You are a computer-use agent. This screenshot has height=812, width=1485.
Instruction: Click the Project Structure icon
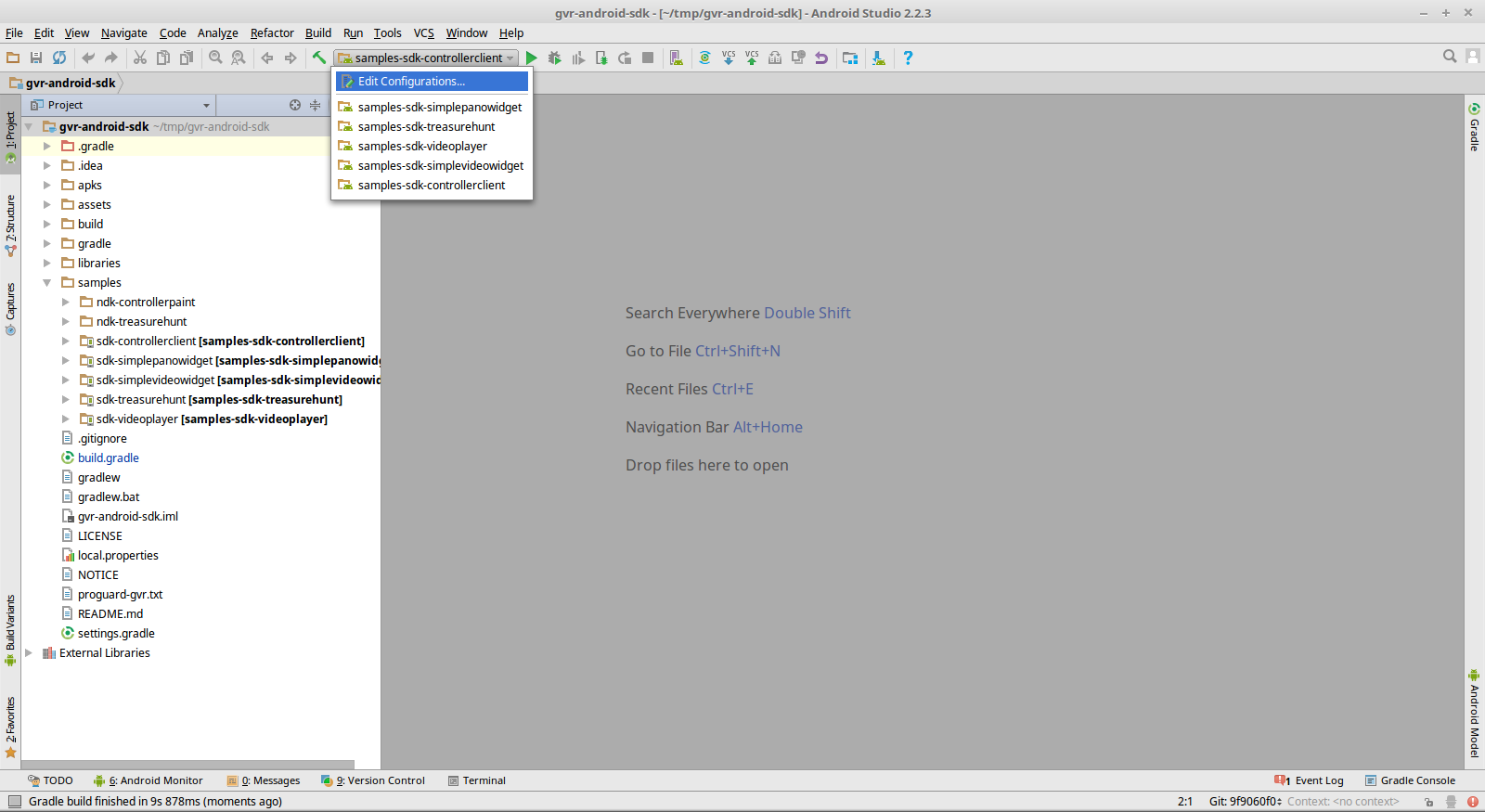pos(850,58)
